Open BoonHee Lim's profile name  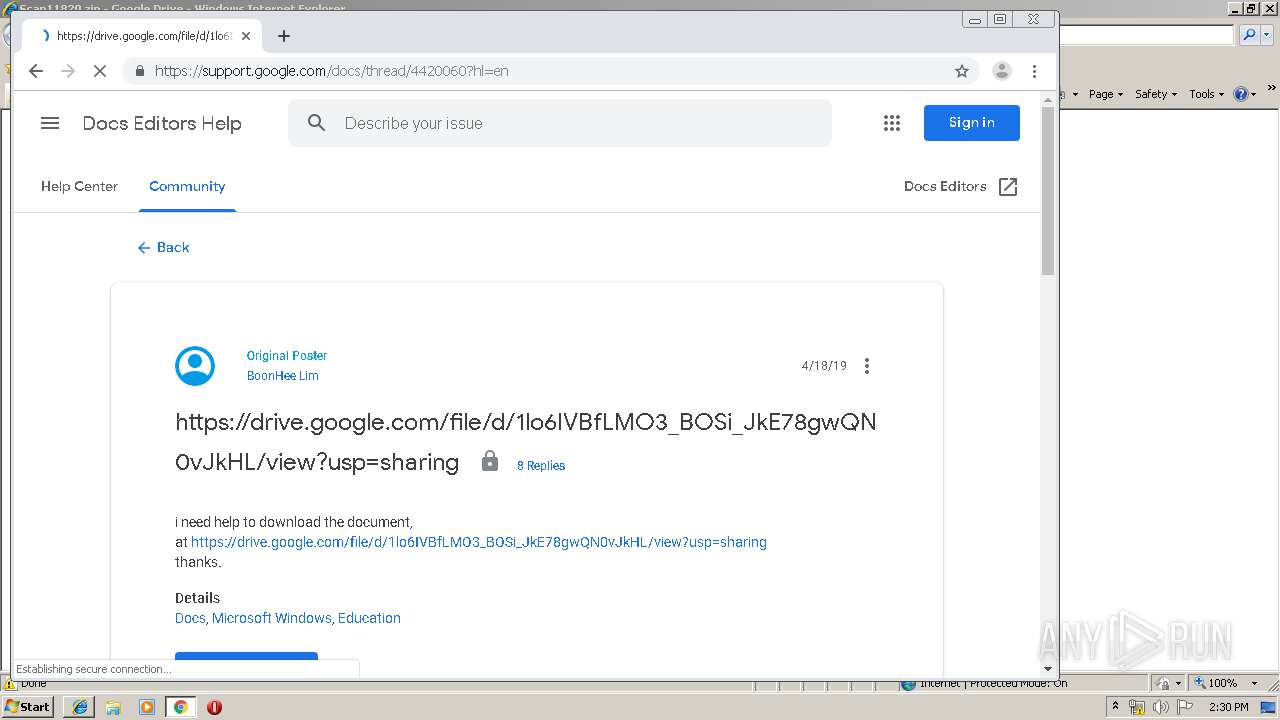pos(283,376)
